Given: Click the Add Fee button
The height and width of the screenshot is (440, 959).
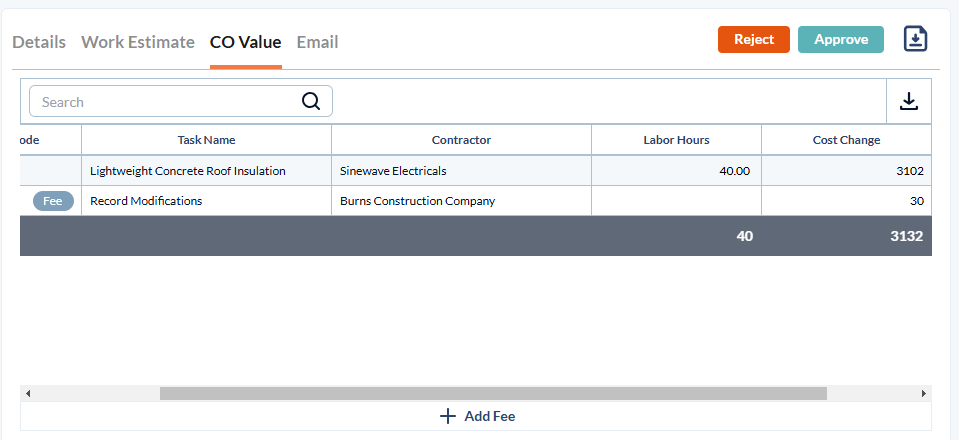Looking at the screenshot, I should tap(477, 416).
